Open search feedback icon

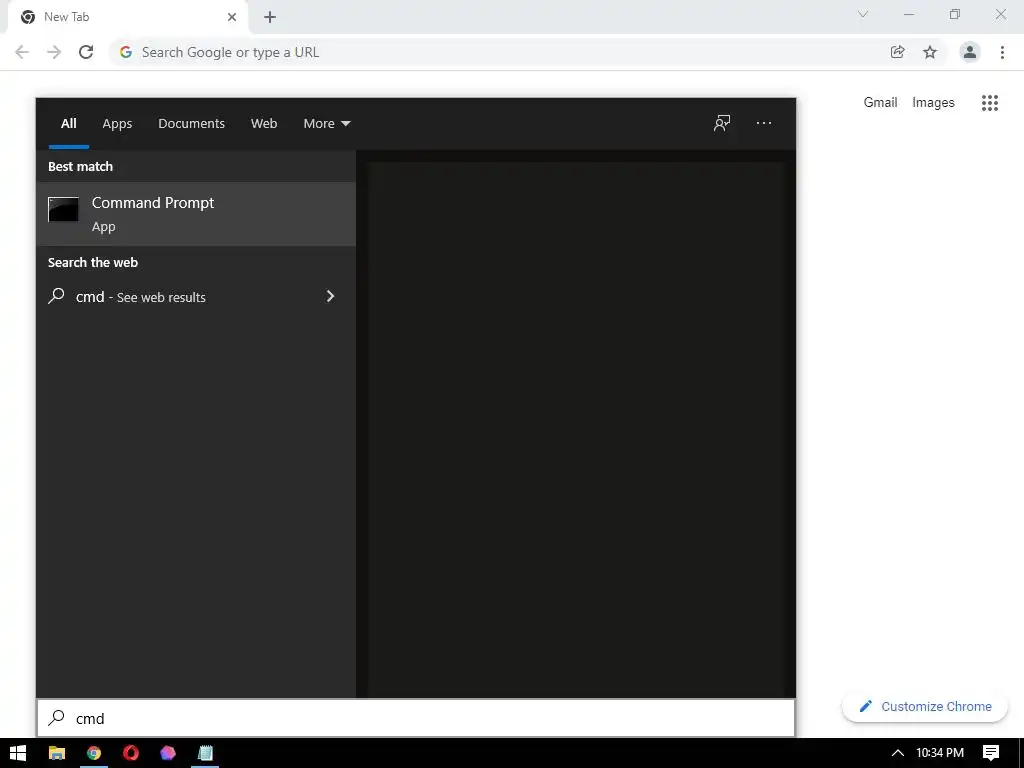[x=722, y=123]
